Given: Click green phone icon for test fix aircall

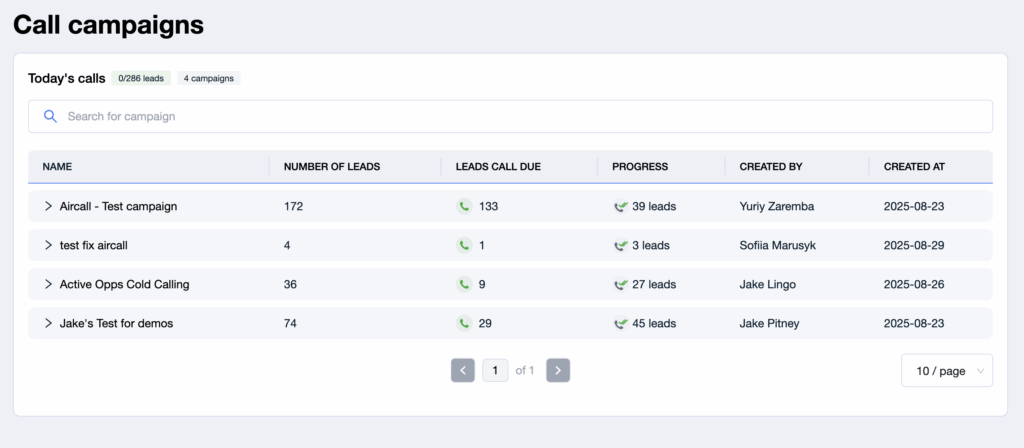Looking at the screenshot, I should [x=464, y=246].
